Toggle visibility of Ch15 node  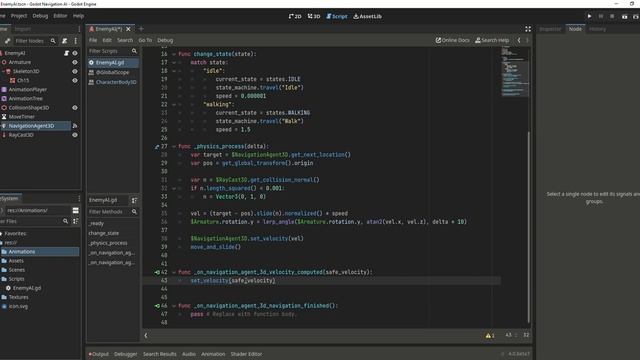coord(75,80)
